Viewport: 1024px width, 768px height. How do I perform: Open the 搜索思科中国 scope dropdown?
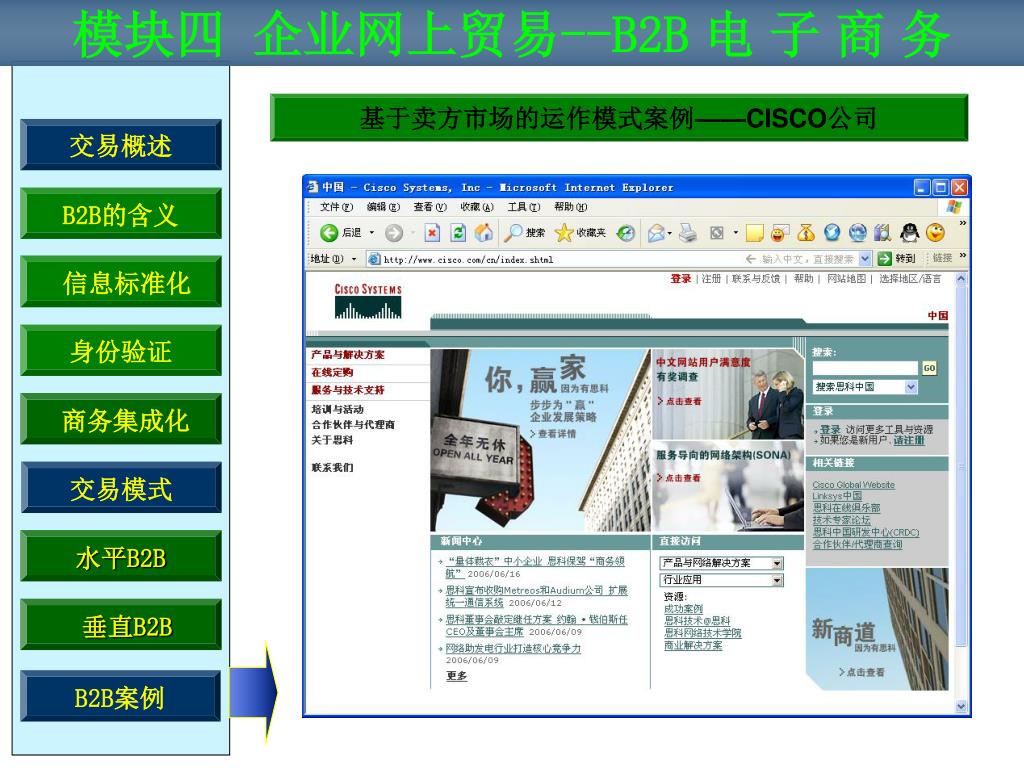click(x=911, y=387)
